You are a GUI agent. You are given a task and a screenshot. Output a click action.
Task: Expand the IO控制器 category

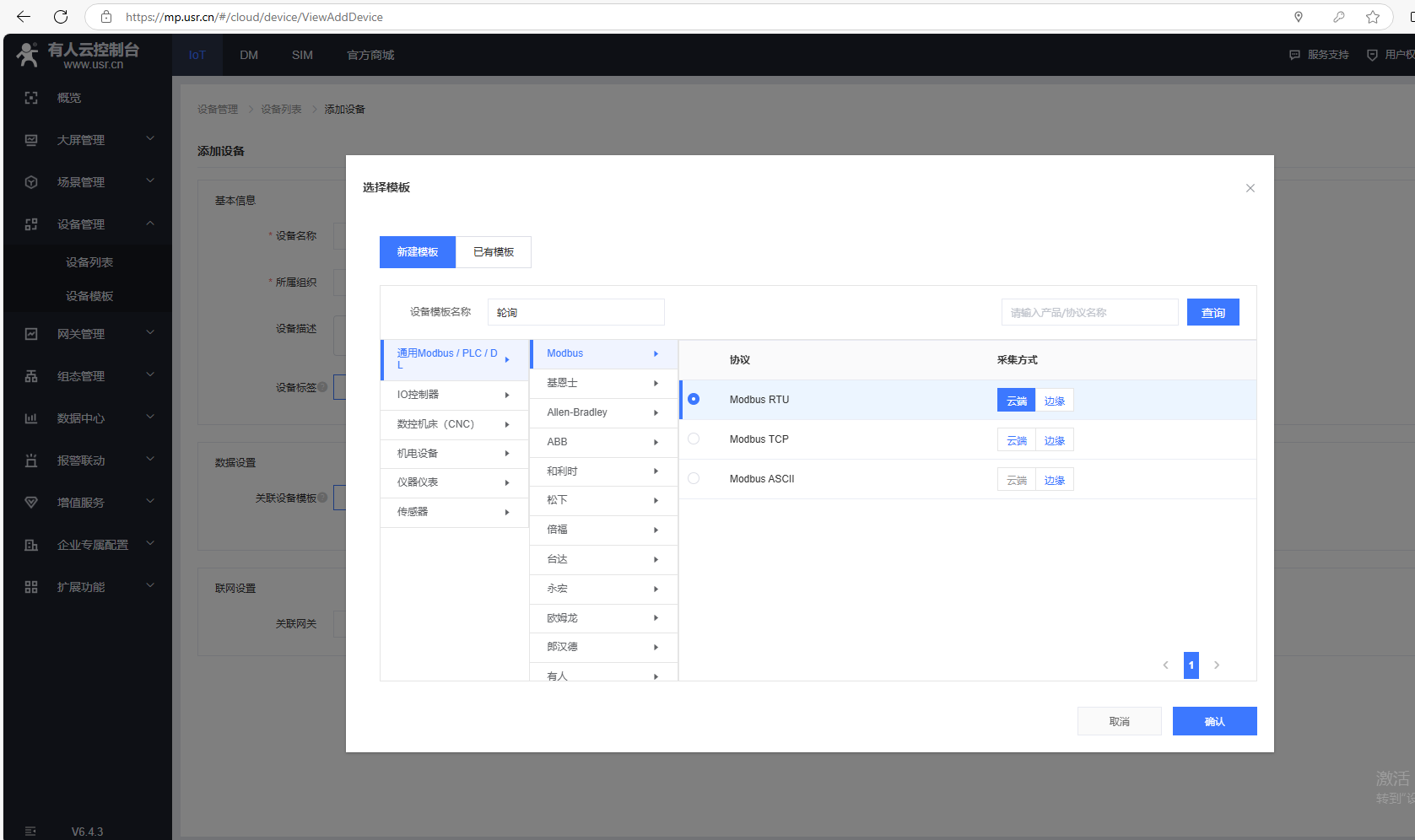click(454, 395)
